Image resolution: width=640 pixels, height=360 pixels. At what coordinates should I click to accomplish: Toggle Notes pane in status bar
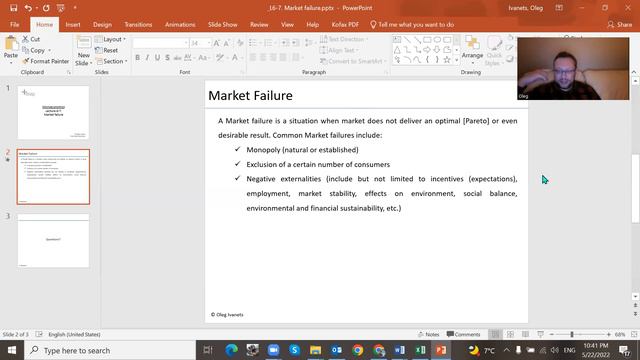point(429,334)
